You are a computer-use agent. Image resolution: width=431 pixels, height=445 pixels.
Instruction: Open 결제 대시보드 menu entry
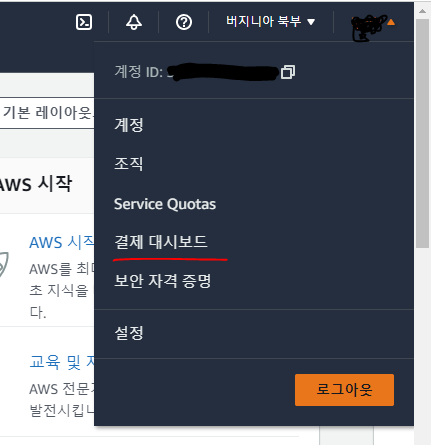click(x=161, y=242)
